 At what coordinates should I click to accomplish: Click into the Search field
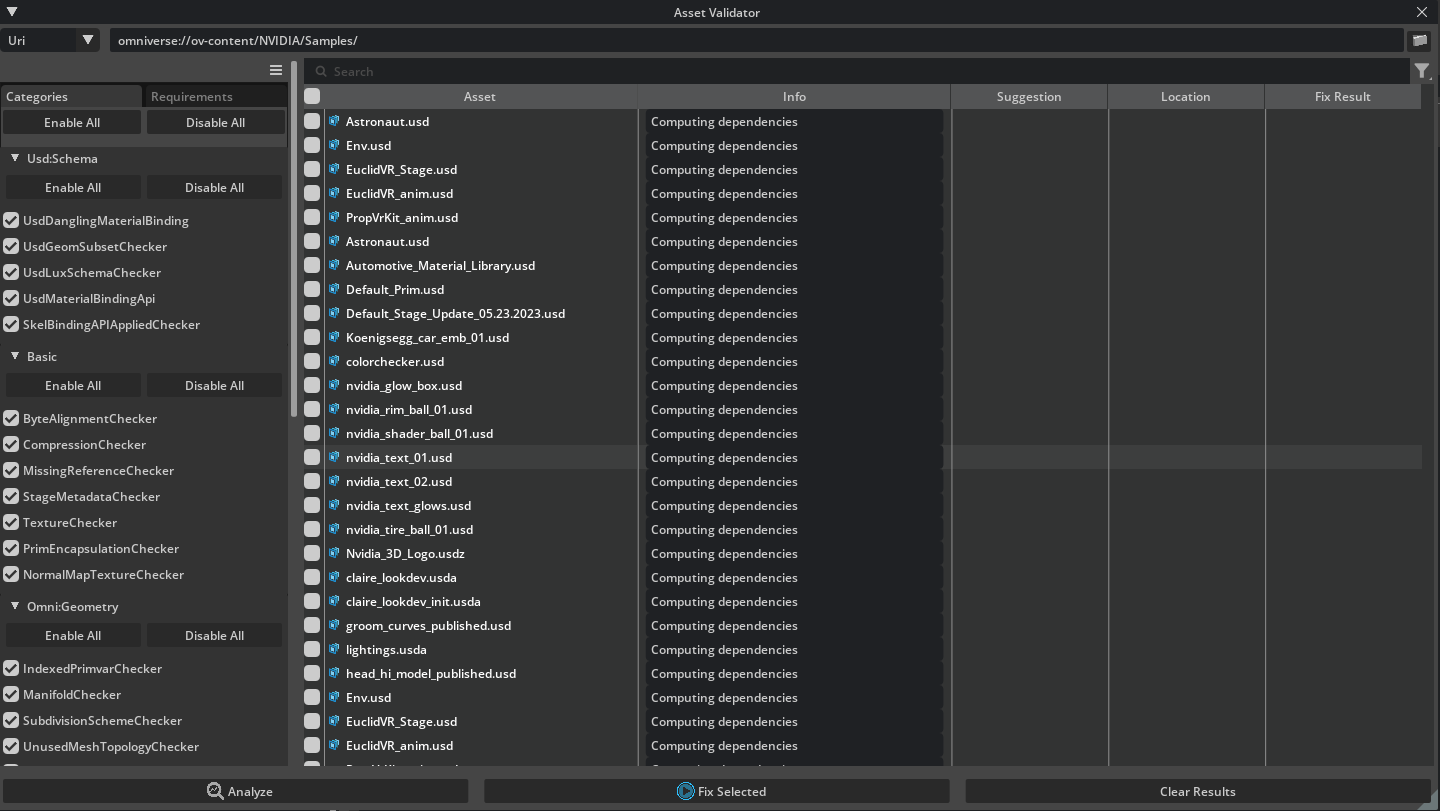860,71
